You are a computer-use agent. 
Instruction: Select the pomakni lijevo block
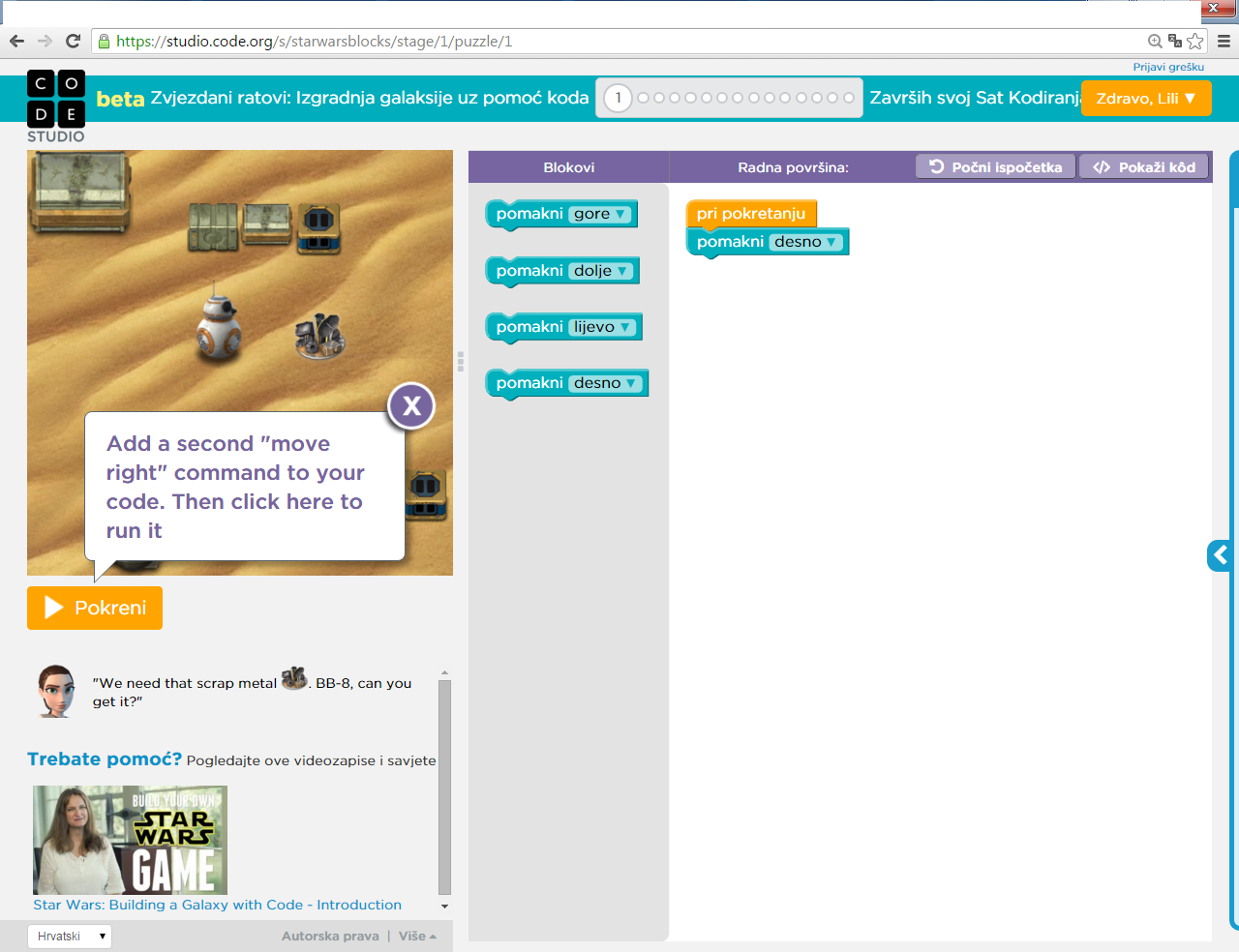click(529, 327)
